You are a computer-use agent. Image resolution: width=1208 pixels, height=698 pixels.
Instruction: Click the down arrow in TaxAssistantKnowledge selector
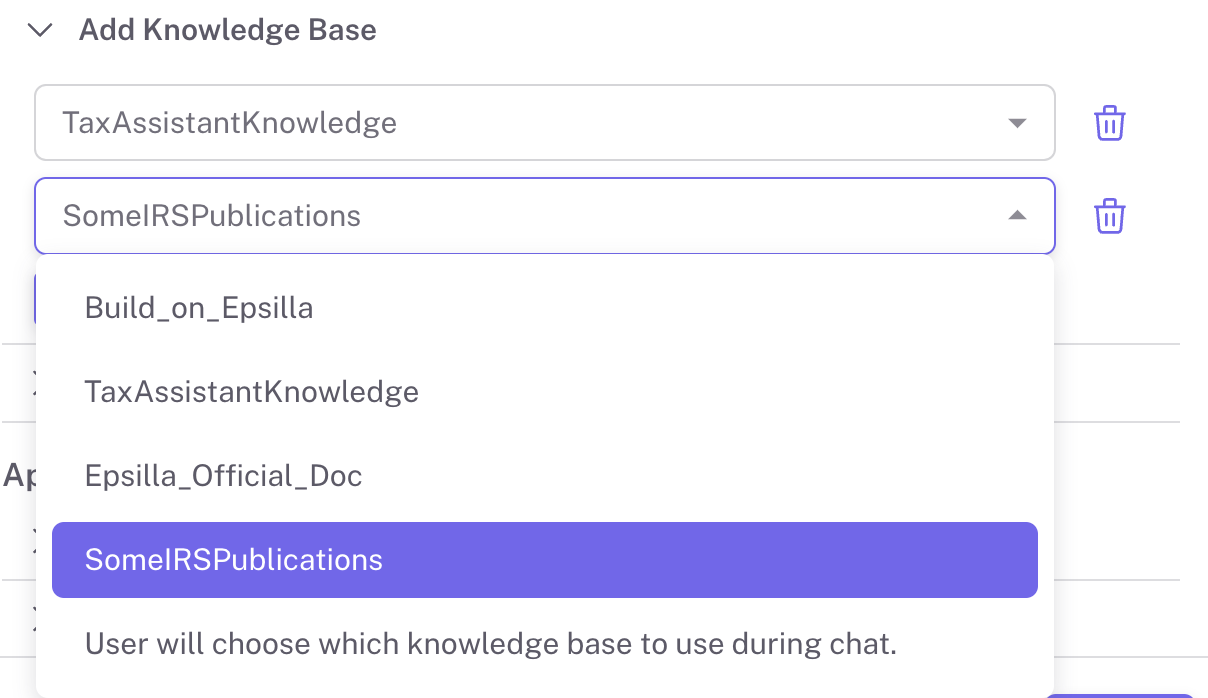1017,123
